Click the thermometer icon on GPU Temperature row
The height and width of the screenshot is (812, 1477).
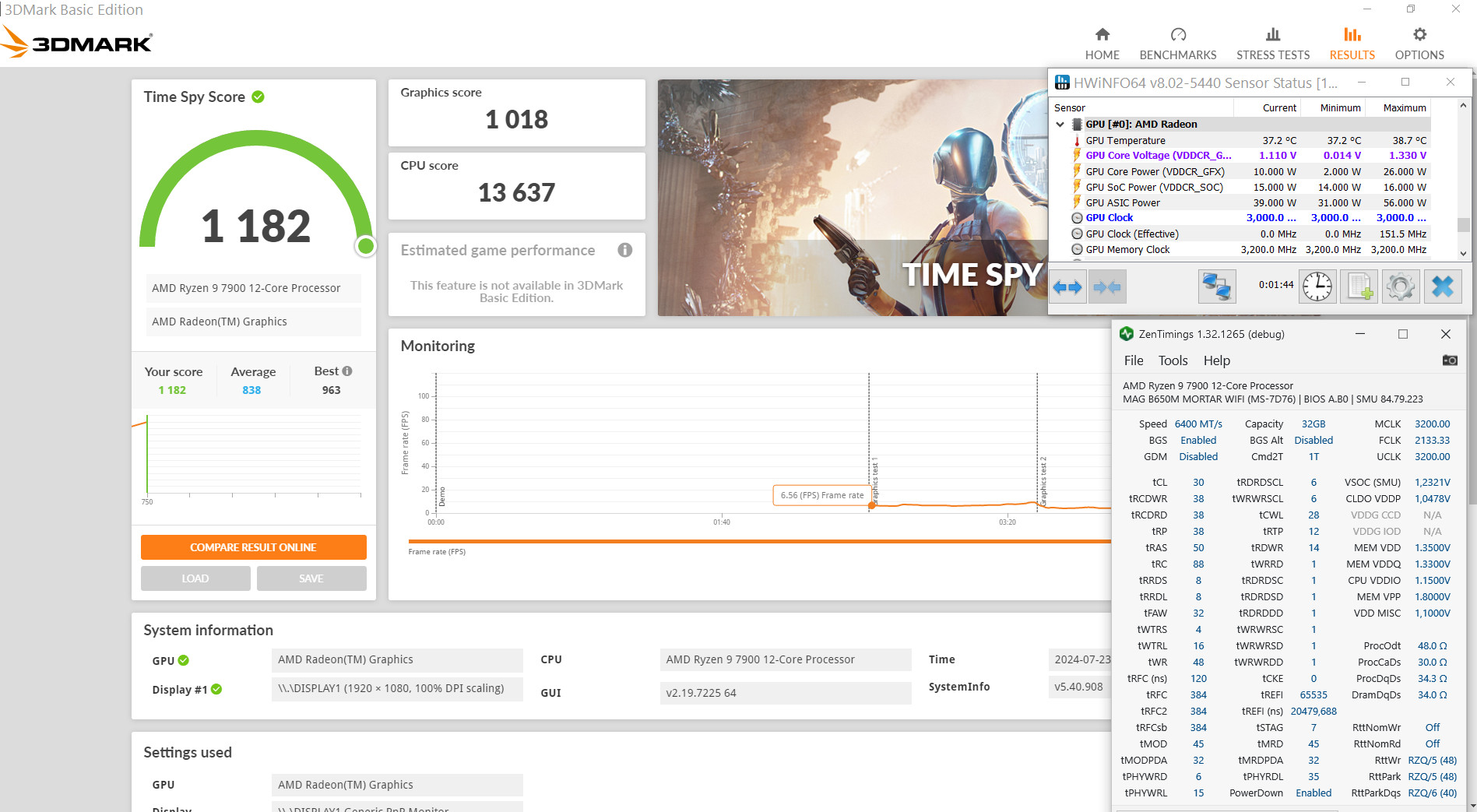(1078, 141)
